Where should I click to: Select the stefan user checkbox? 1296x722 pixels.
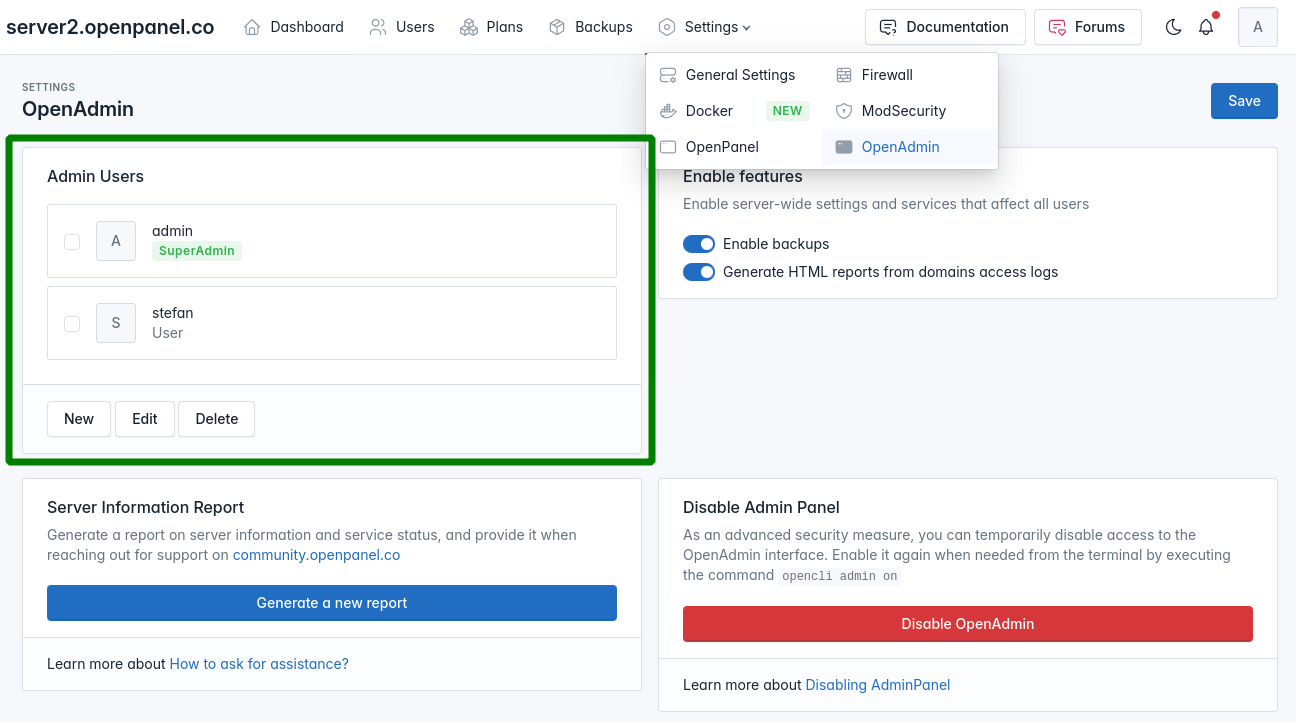(72, 323)
